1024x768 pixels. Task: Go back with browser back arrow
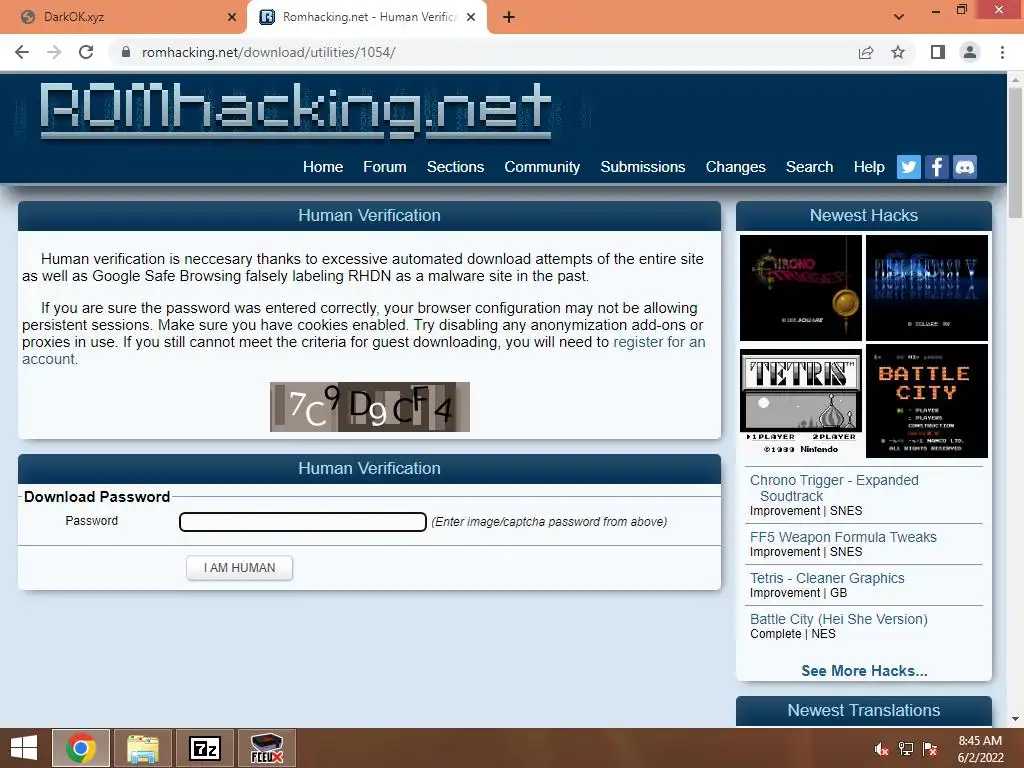click(22, 52)
